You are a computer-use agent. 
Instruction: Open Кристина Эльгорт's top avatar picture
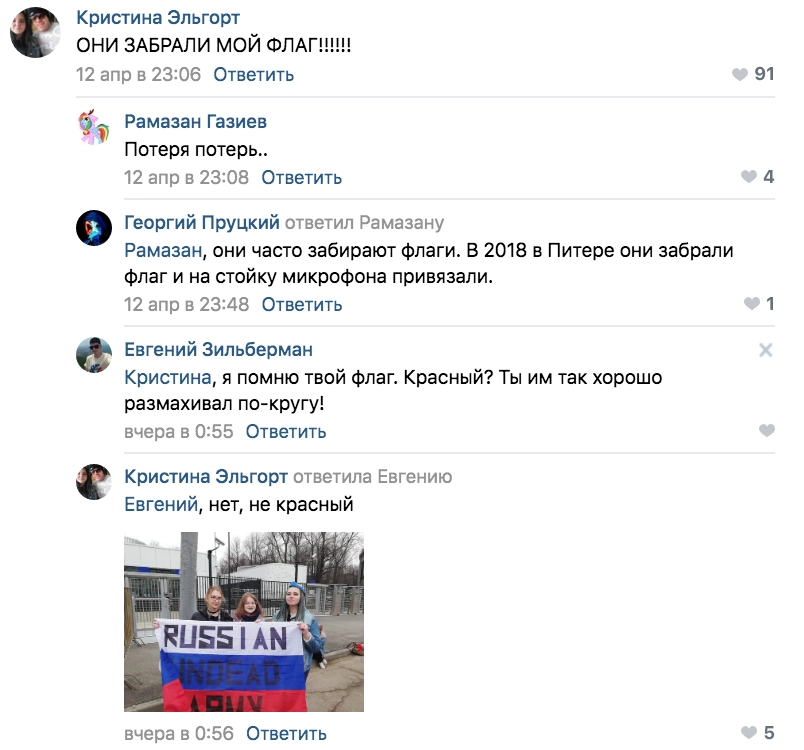pyautogui.click(x=35, y=32)
